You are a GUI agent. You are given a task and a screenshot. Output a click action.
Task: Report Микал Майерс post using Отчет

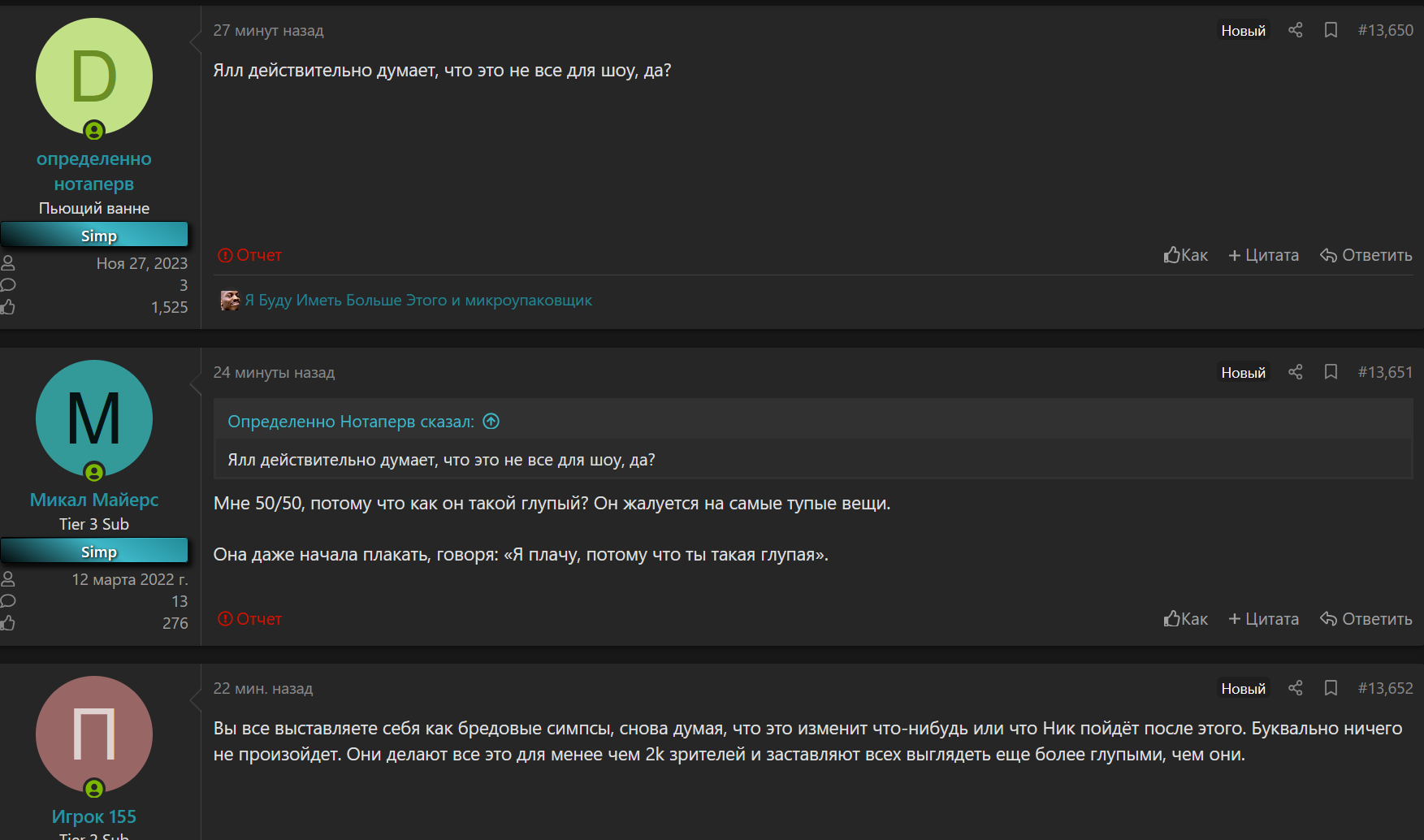(249, 619)
